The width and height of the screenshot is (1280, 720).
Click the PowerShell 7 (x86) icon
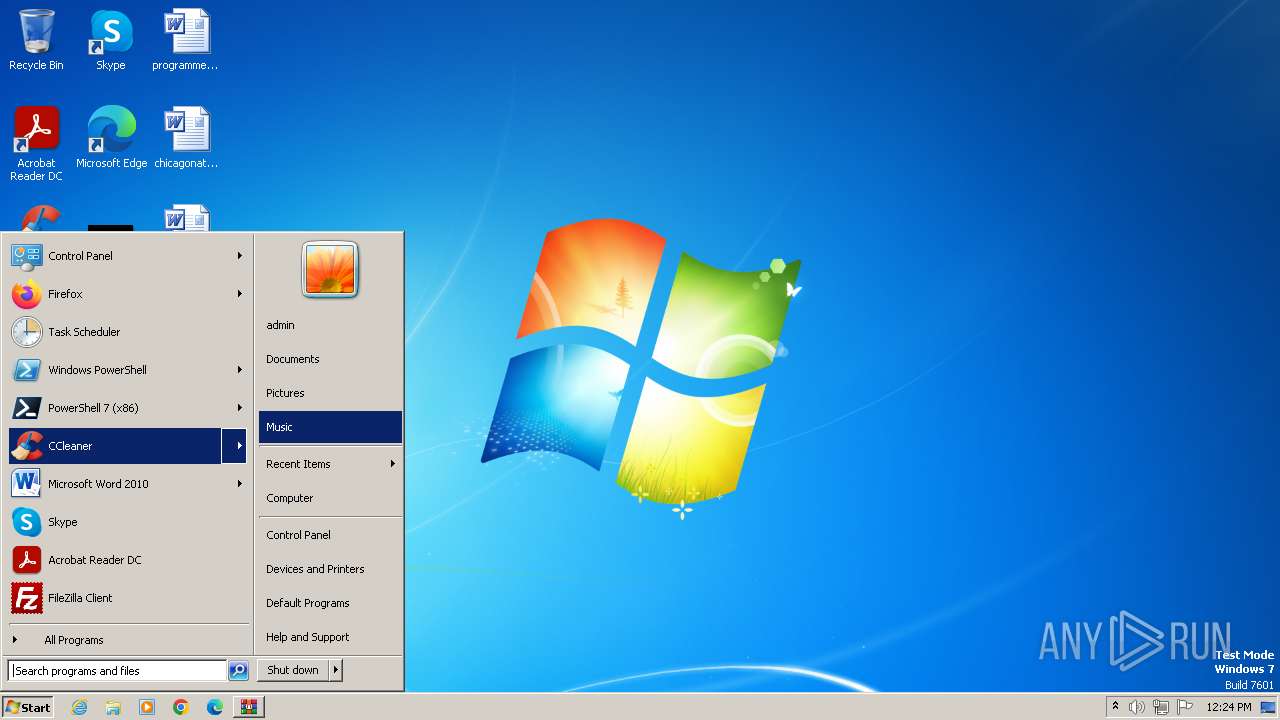point(26,408)
